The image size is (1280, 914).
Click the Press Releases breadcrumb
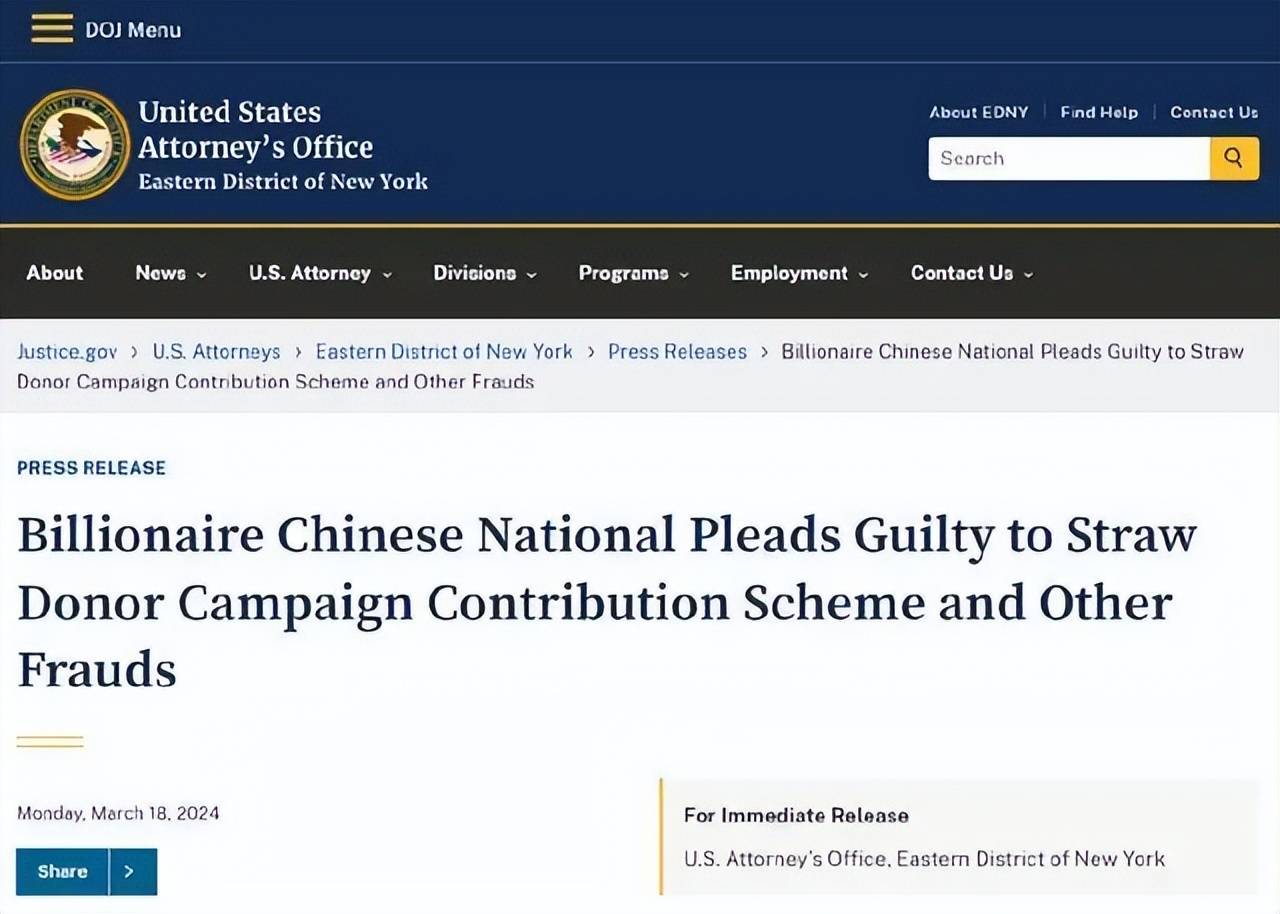[677, 351]
